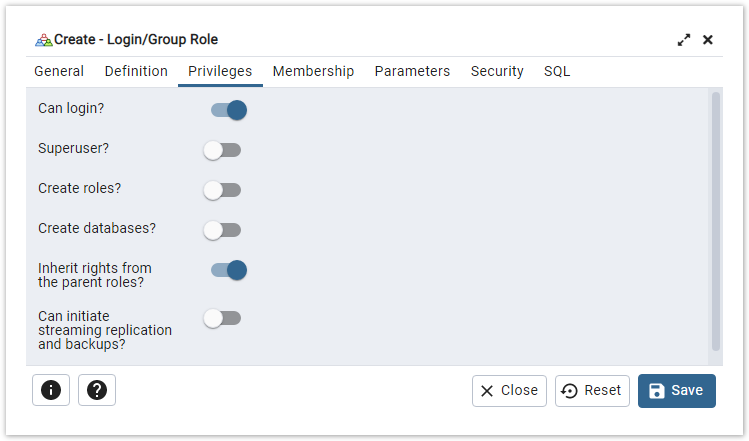Open the Security tab

(497, 71)
